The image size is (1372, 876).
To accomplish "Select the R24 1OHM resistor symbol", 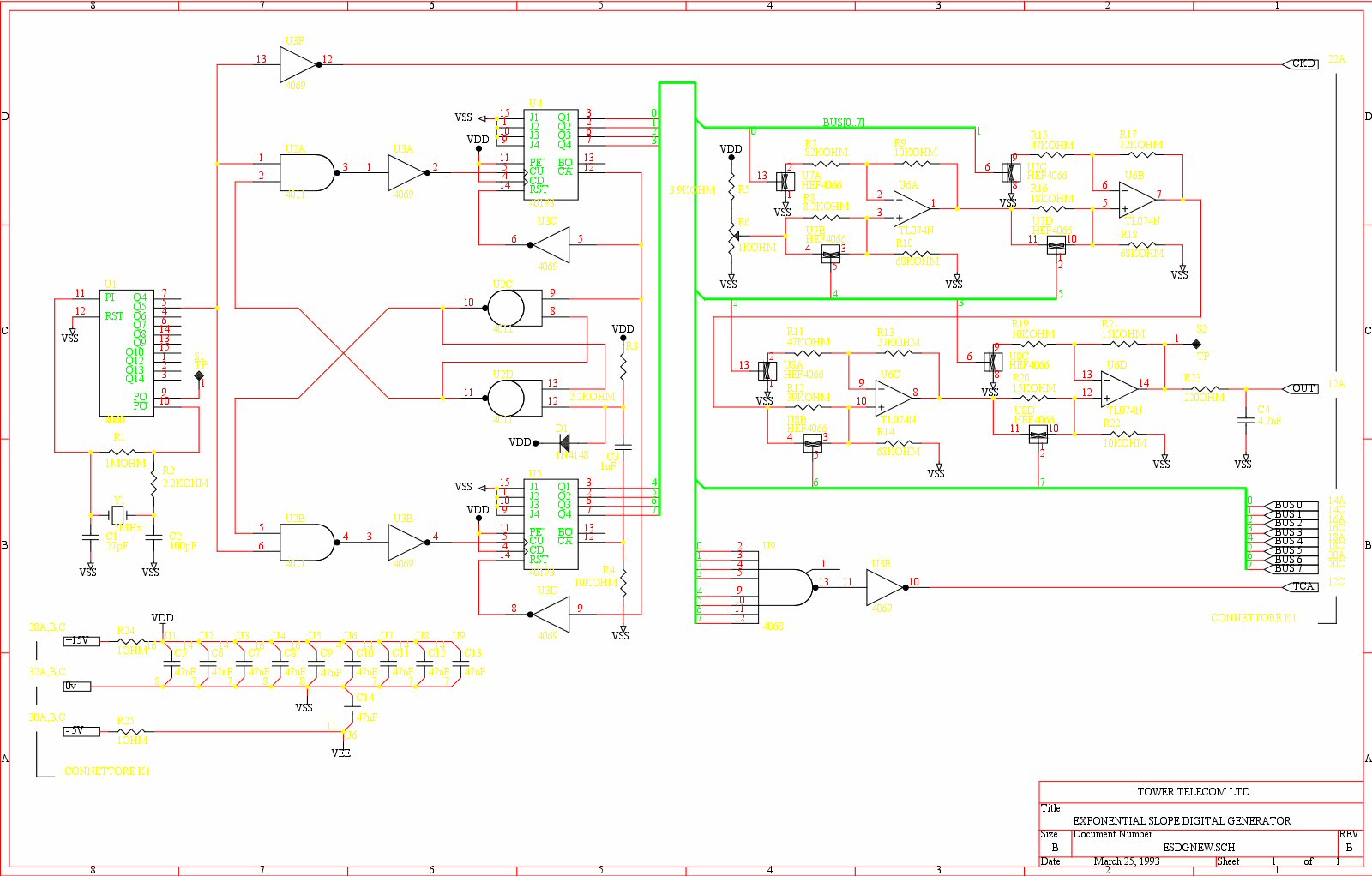I will pos(131,641).
